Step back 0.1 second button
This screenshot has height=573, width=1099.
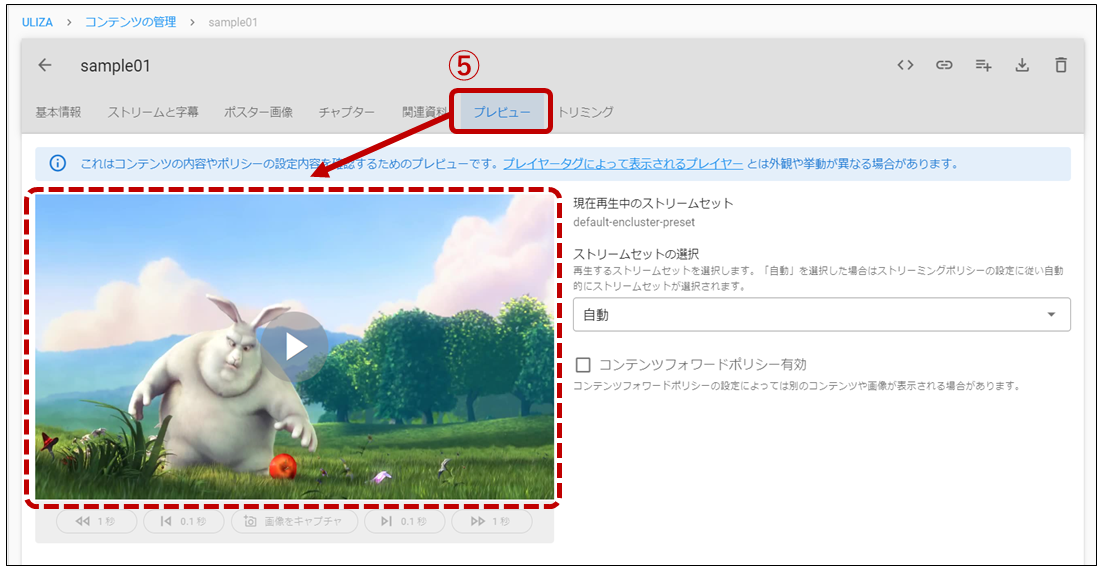point(184,521)
